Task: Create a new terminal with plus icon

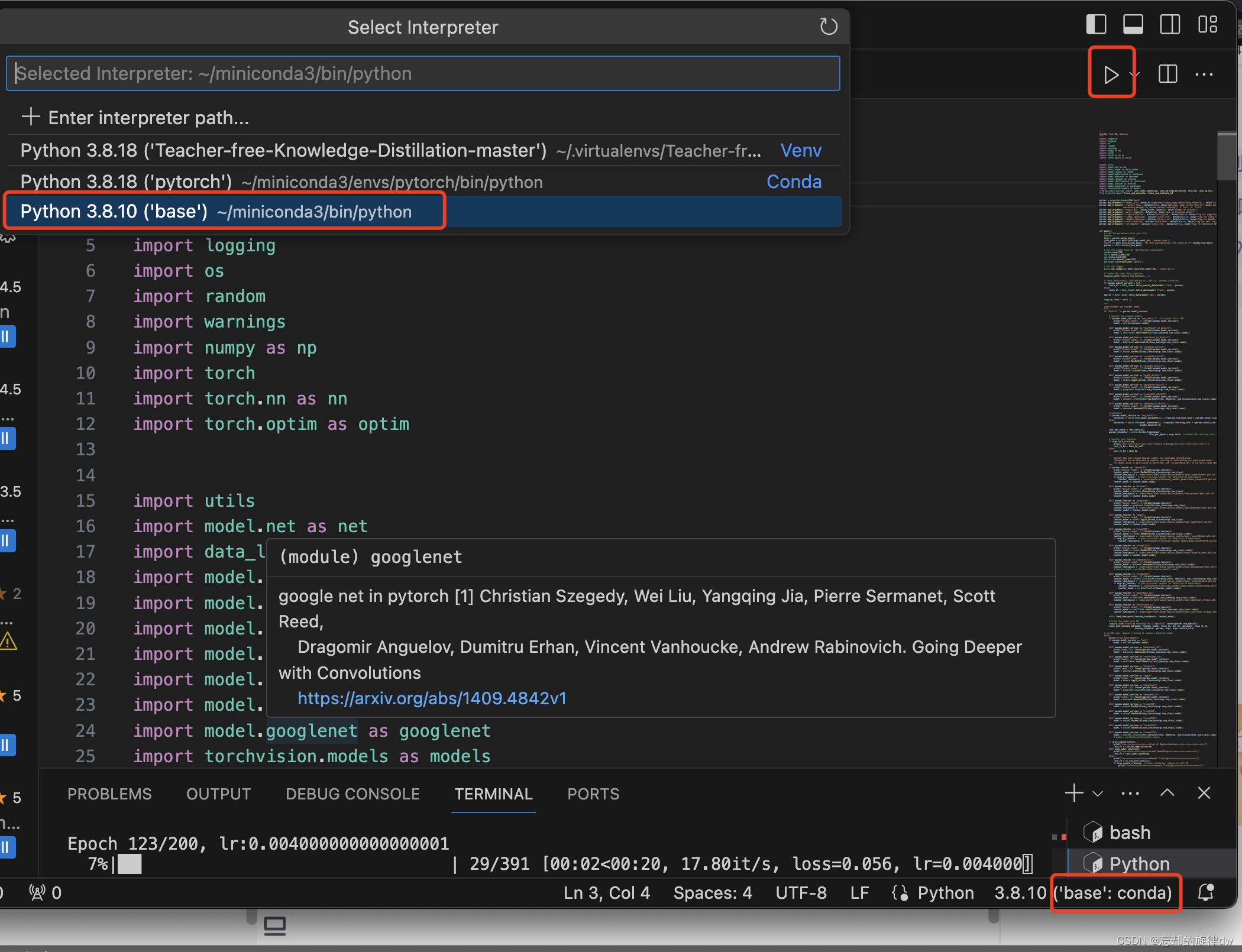Action: tap(1073, 793)
